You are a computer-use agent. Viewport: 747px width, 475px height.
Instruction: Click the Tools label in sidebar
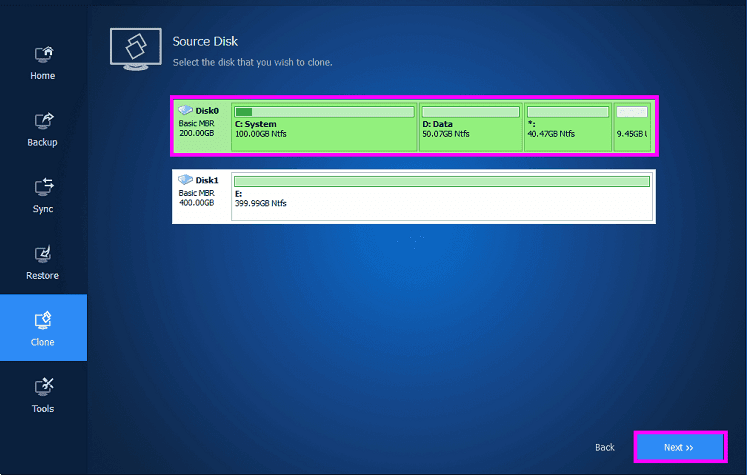pos(43,409)
